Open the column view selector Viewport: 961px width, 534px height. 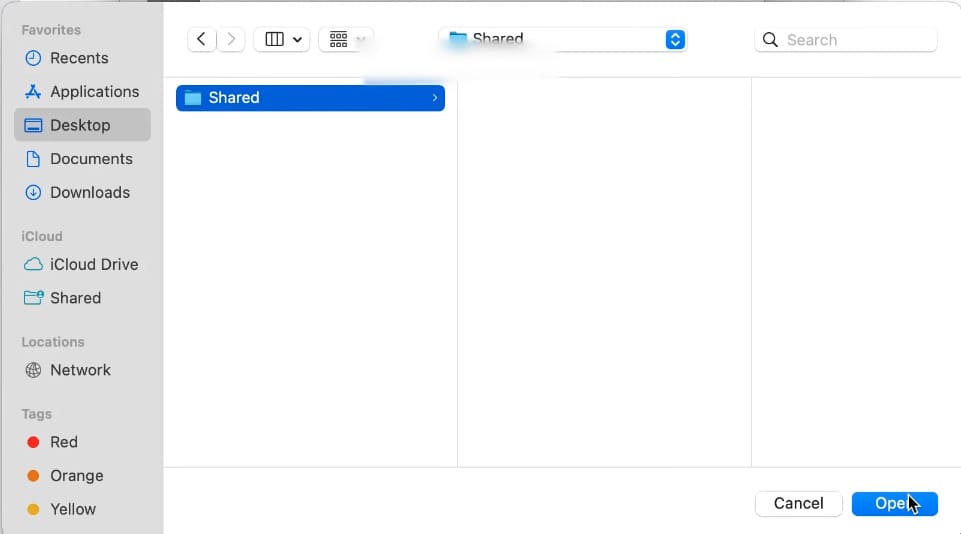coord(283,39)
